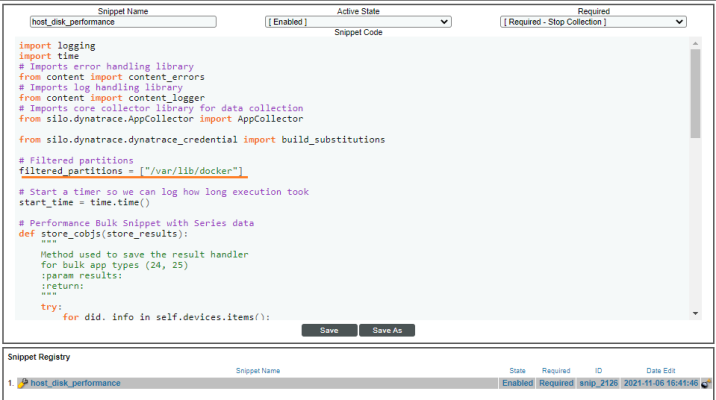The image size is (716, 400).
Task: Sort registry by ID column header
Action: (599, 371)
